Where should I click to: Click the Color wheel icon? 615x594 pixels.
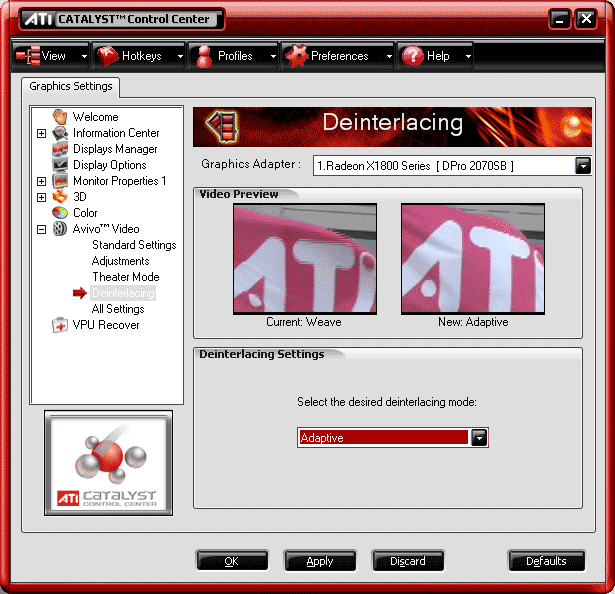coord(60,213)
